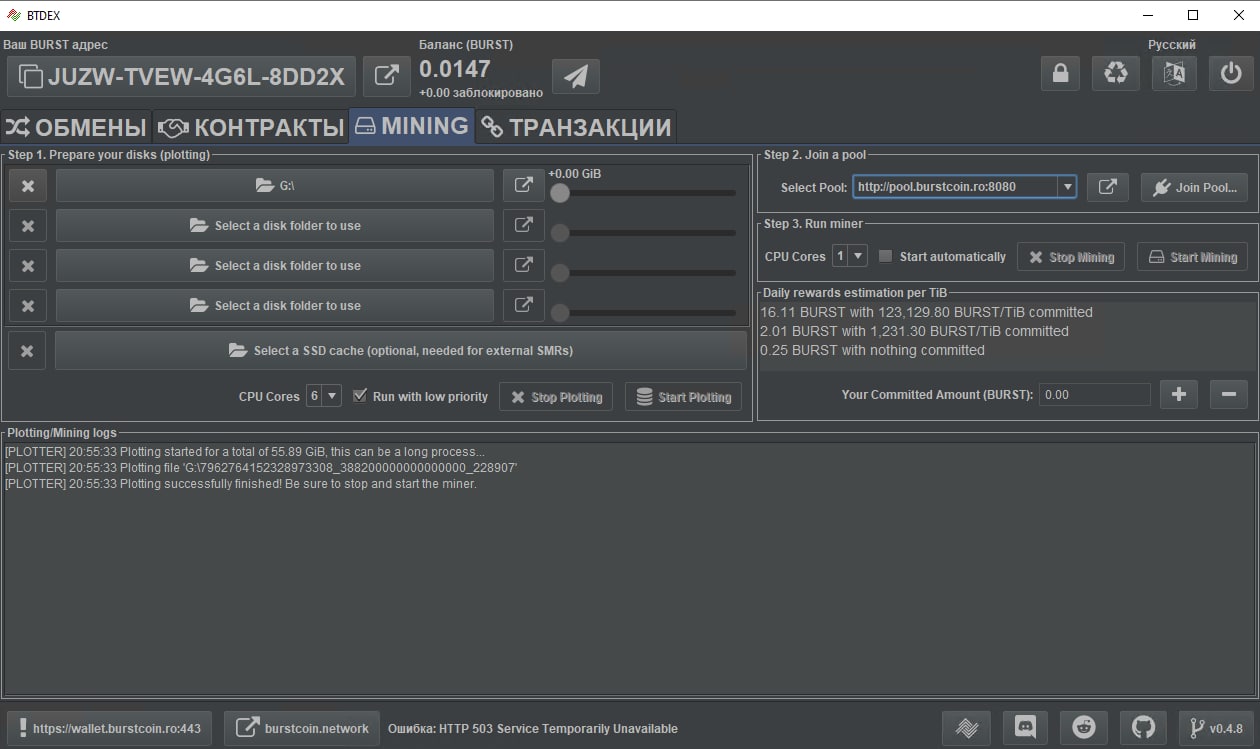The height and width of the screenshot is (749, 1260).
Task: Click the pool URL combo box field
Action: pyautogui.click(x=955, y=187)
